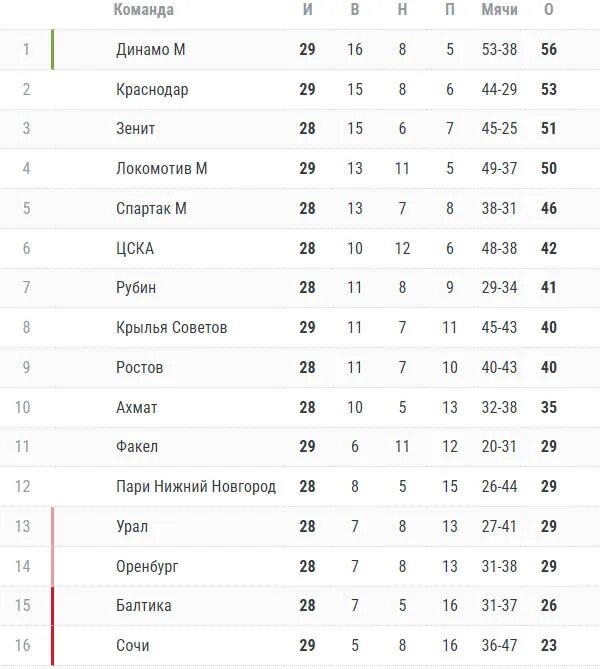The height and width of the screenshot is (669, 600).
Task: Click the Ахмат team link
Action: (137, 407)
